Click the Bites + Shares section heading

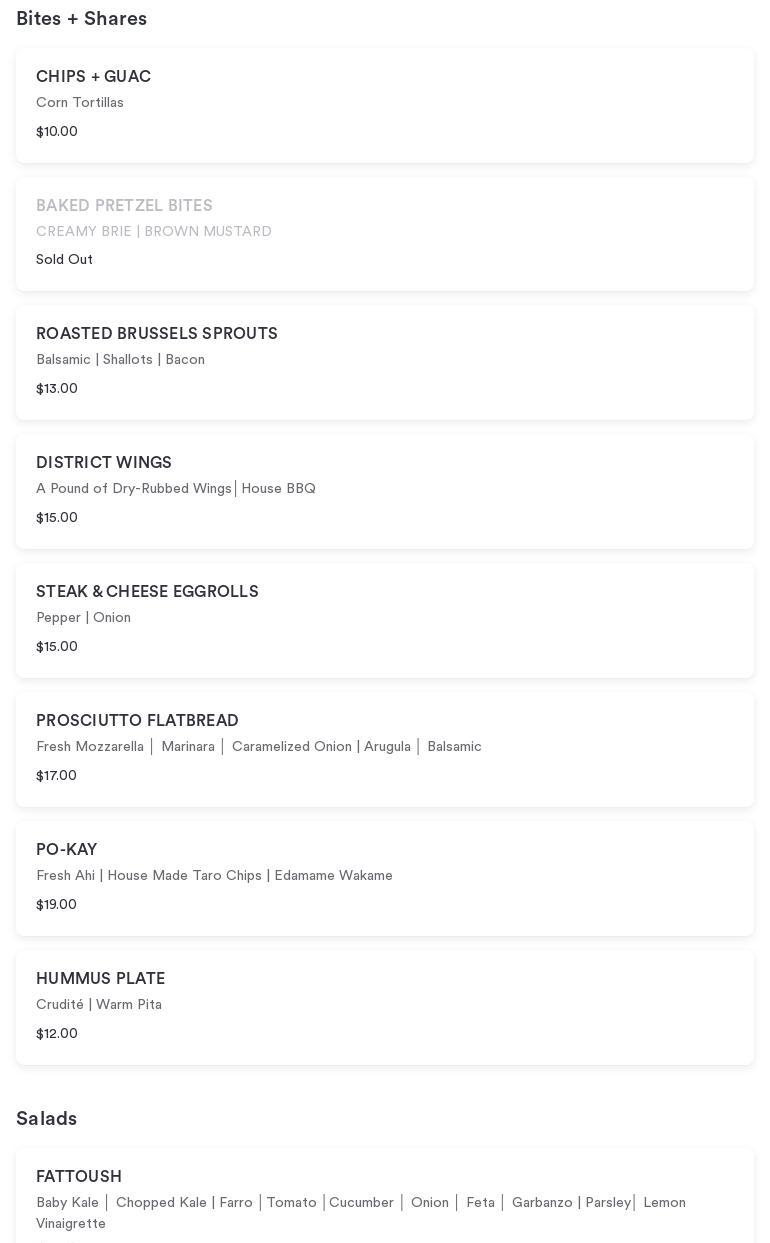point(81,19)
